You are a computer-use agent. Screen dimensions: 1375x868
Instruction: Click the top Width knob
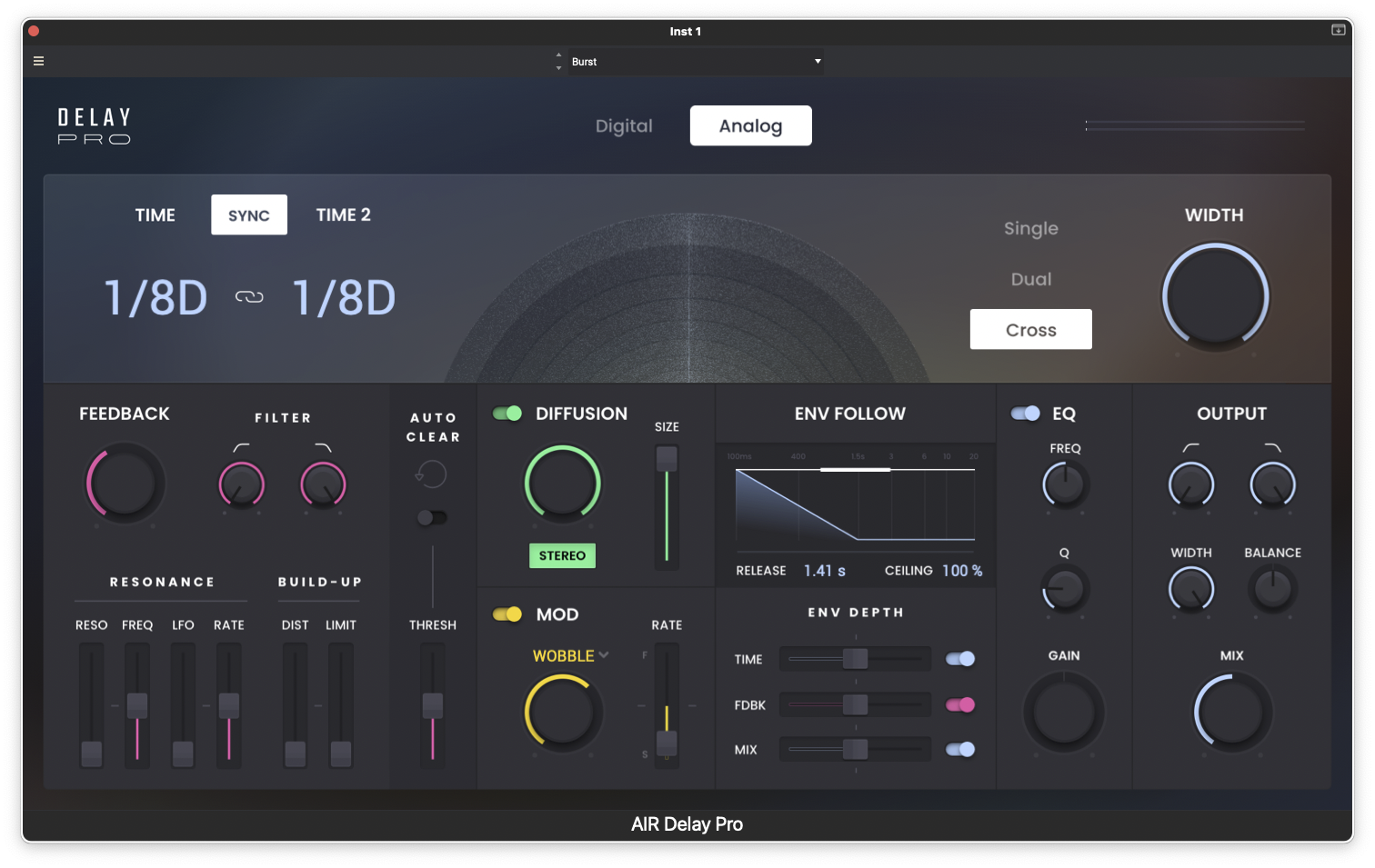(1215, 296)
